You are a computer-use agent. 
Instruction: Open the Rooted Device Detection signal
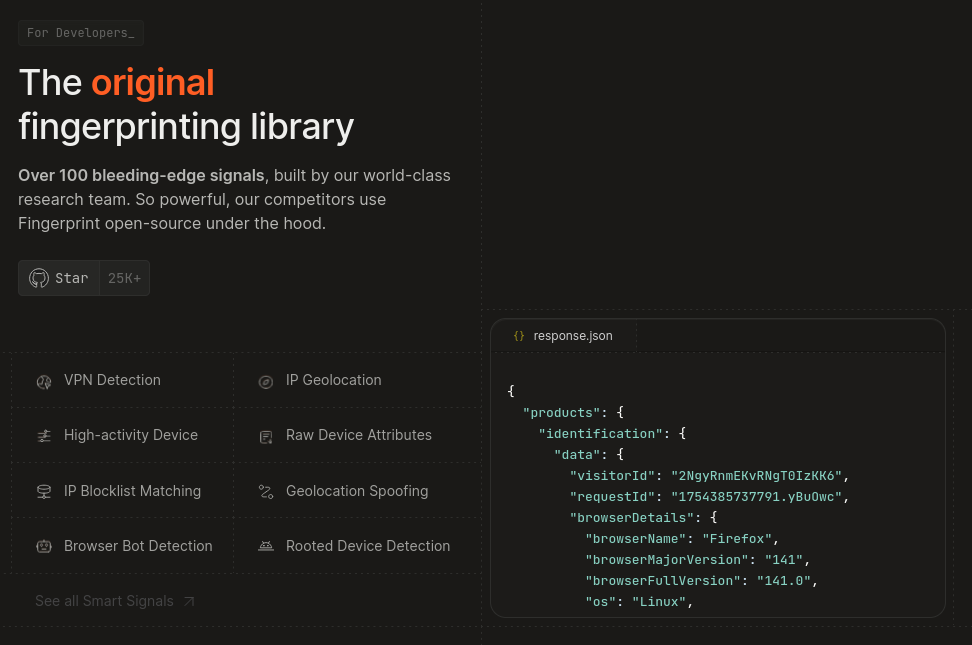pyautogui.click(x=358, y=546)
